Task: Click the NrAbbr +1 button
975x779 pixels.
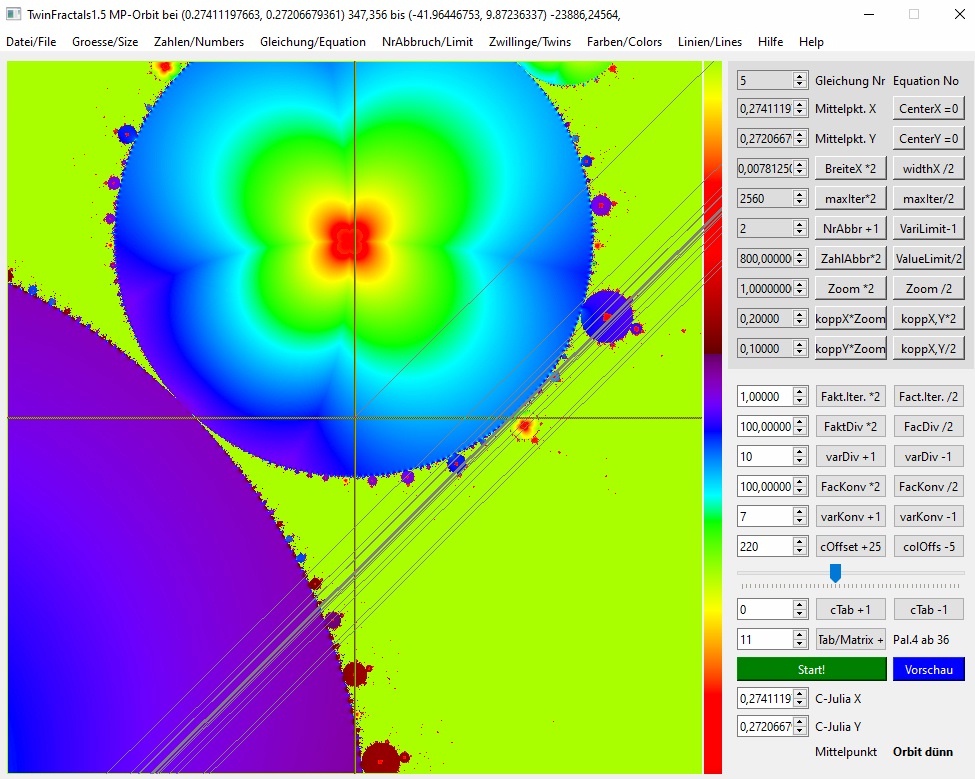Action: (x=850, y=228)
